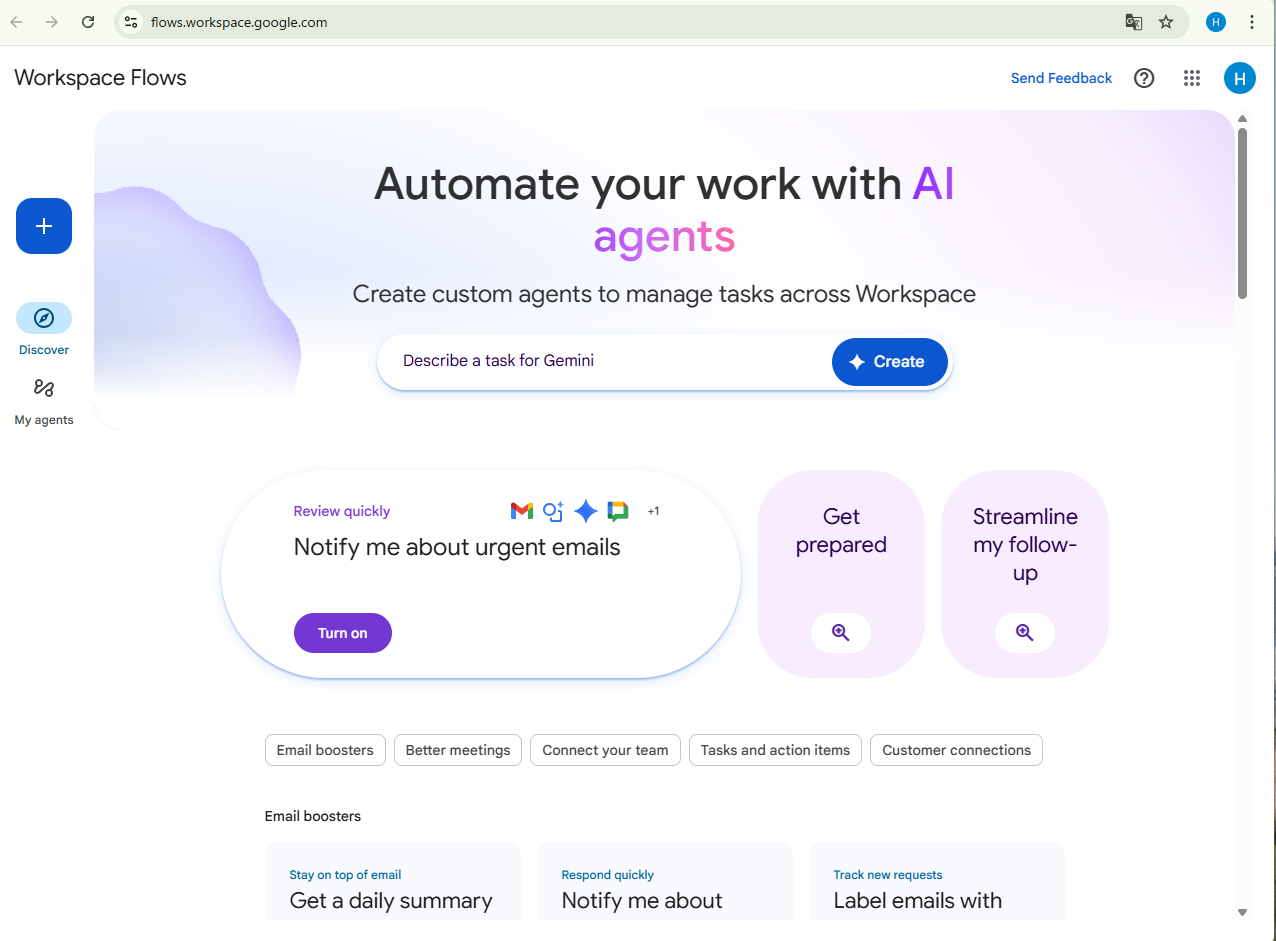Click the +1 more apps indicator

[653, 511]
